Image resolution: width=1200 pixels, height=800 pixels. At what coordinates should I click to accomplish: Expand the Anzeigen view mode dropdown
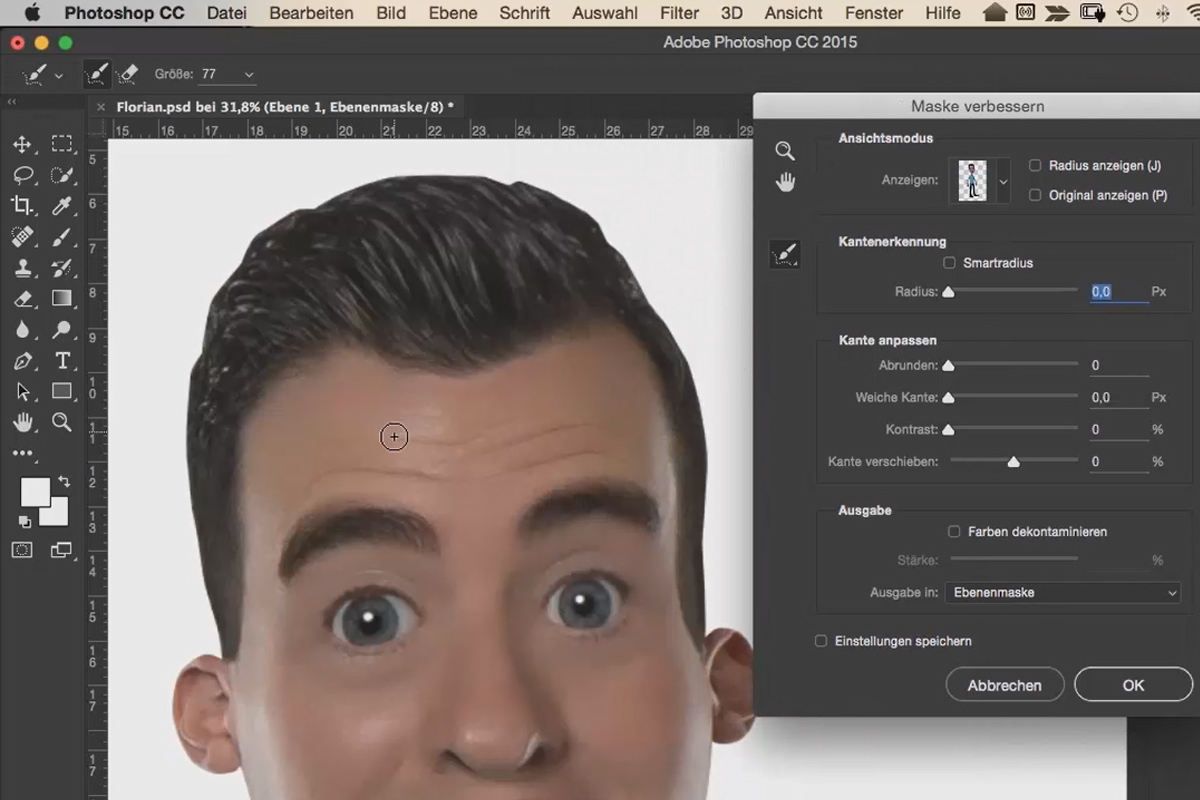point(1003,181)
